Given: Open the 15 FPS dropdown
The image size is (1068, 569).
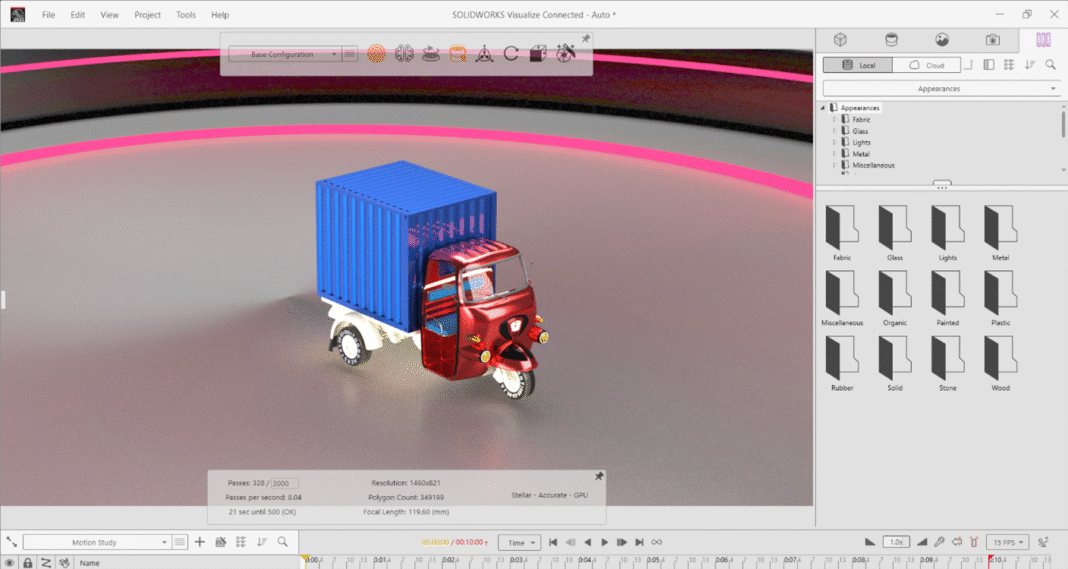Looking at the screenshot, I should [x=1007, y=542].
